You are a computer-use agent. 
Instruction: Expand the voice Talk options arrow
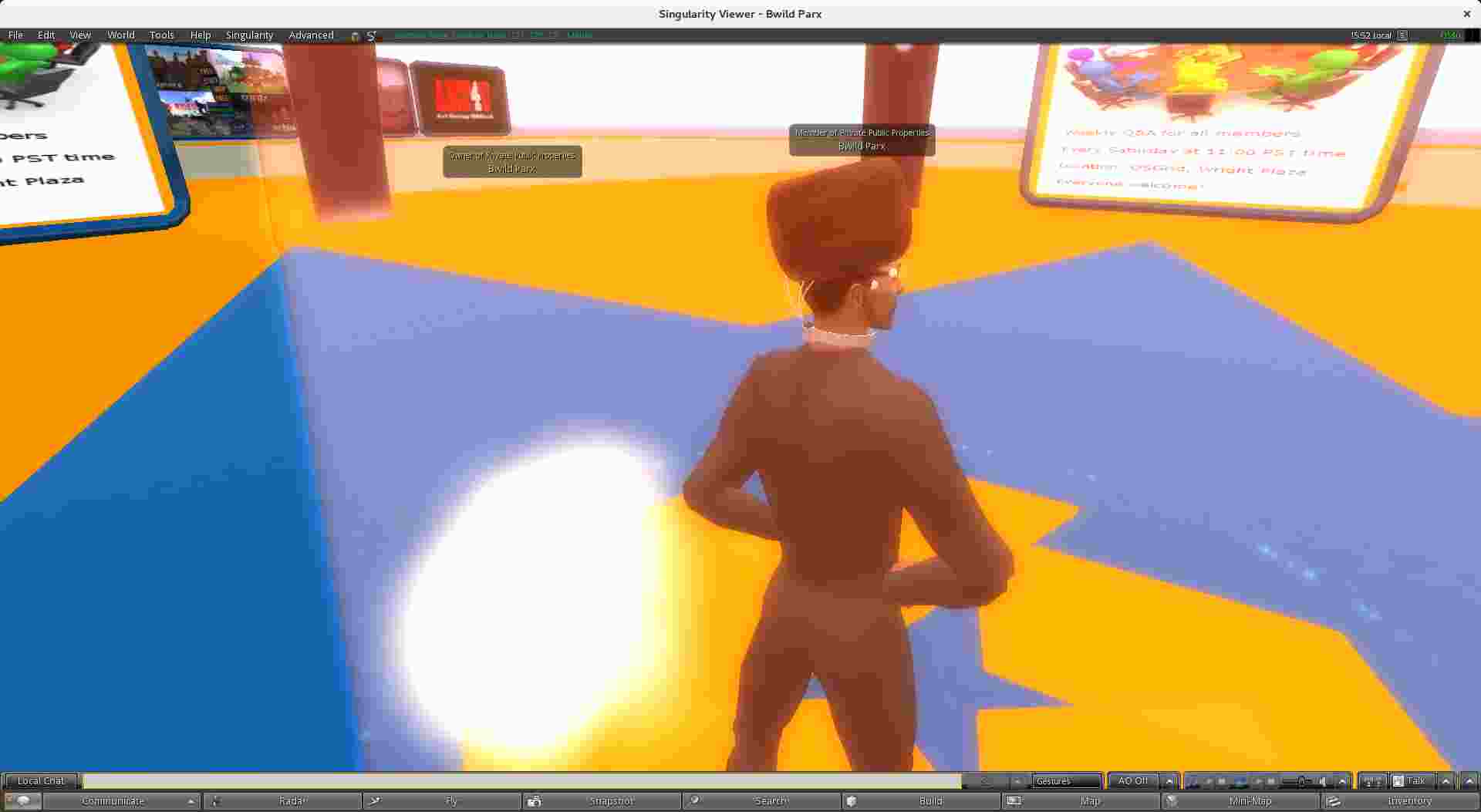pyautogui.click(x=1446, y=781)
